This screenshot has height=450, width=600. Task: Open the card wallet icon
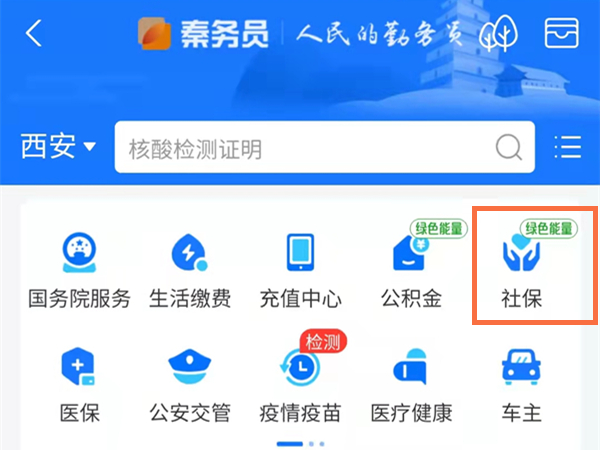(561, 33)
